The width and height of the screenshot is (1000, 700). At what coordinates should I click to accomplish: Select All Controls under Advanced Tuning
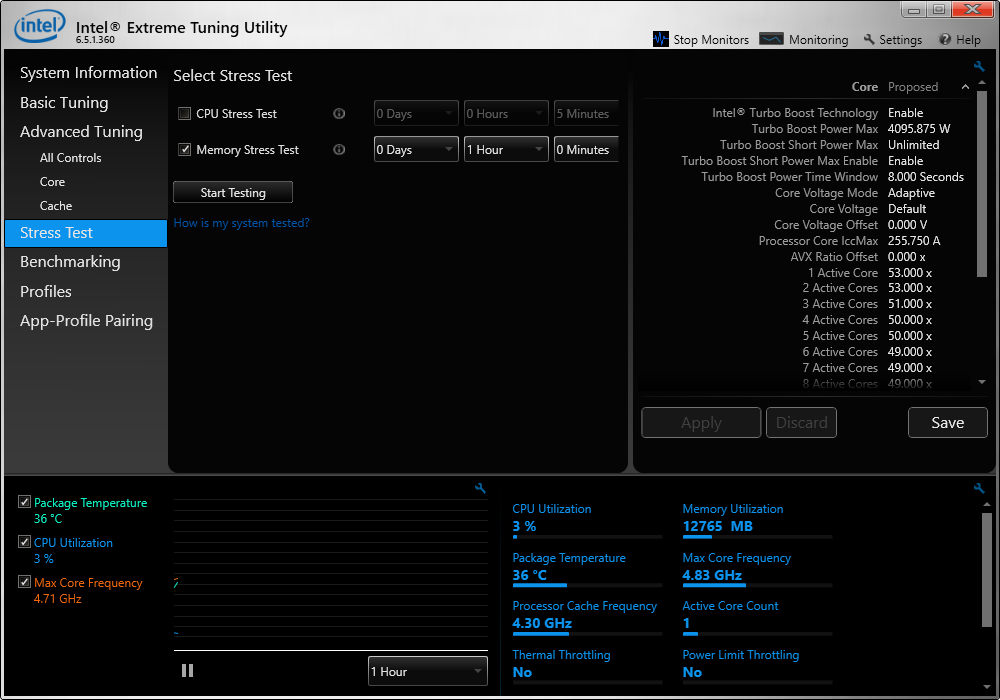point(70,157)
